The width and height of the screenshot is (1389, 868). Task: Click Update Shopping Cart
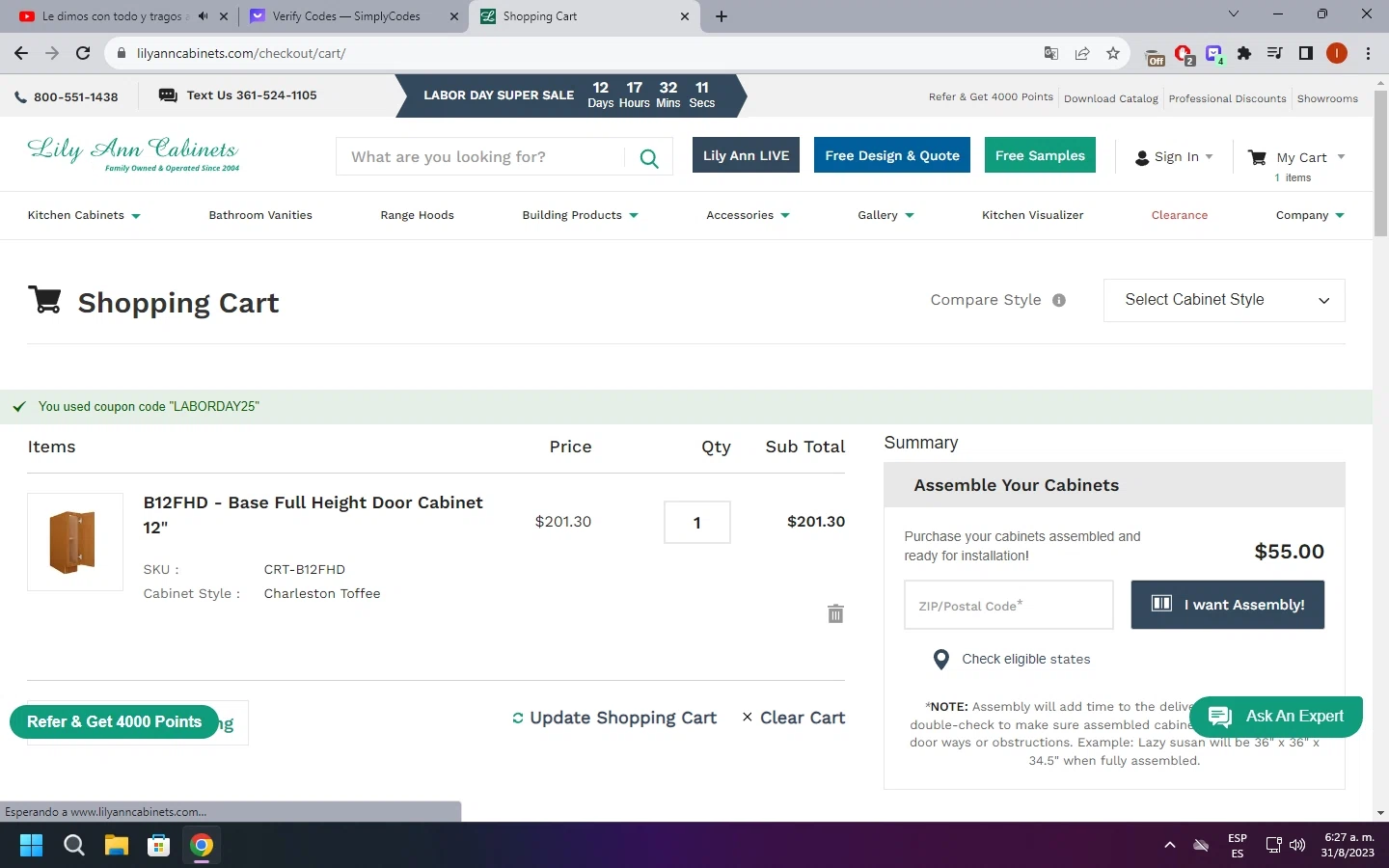click(614, 718)
